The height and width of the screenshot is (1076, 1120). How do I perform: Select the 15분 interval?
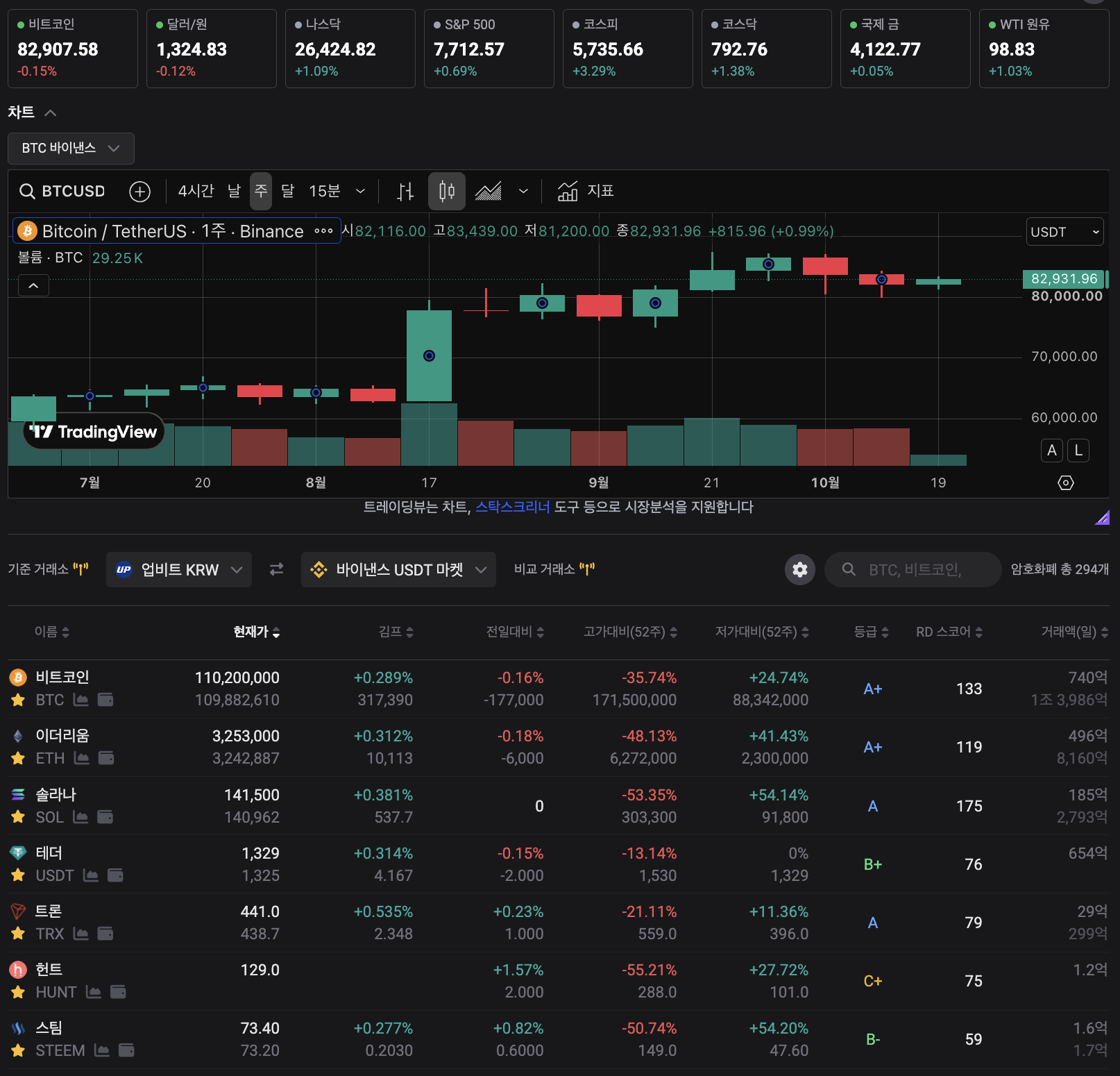pos(325,191)
